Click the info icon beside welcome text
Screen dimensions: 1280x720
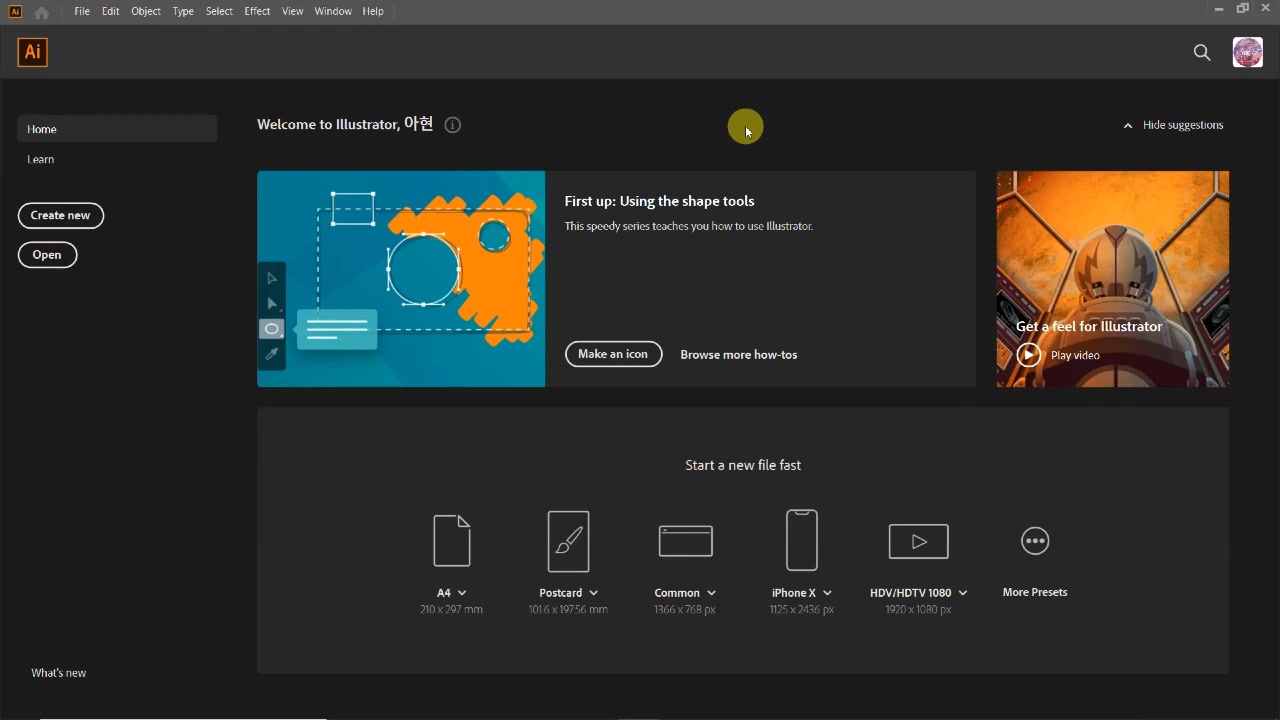pyautogui.click(x=453, y=125)
